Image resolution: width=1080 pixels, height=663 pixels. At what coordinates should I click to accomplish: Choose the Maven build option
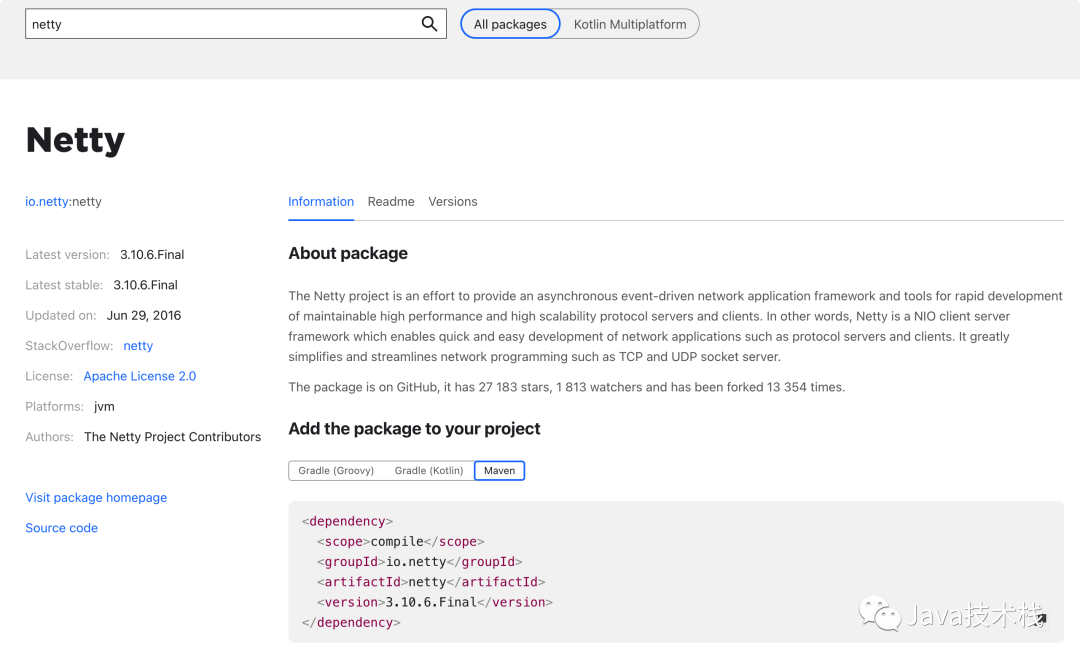tap(499, 471)
